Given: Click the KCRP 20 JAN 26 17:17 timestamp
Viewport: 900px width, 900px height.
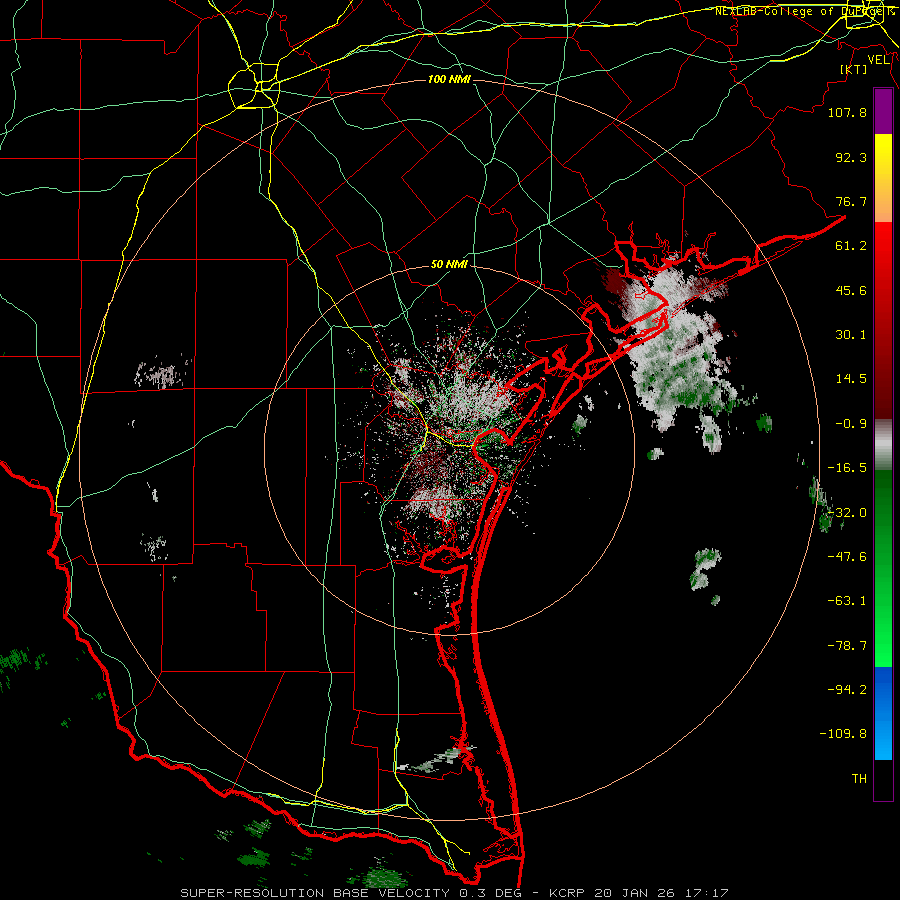Looking at the screenshot, I should (639, 893).
